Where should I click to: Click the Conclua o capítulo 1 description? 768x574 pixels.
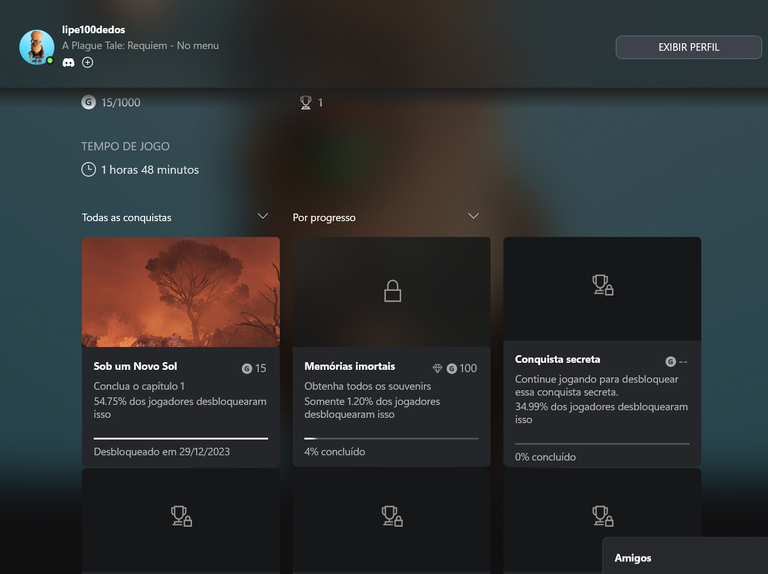(139, 386)
